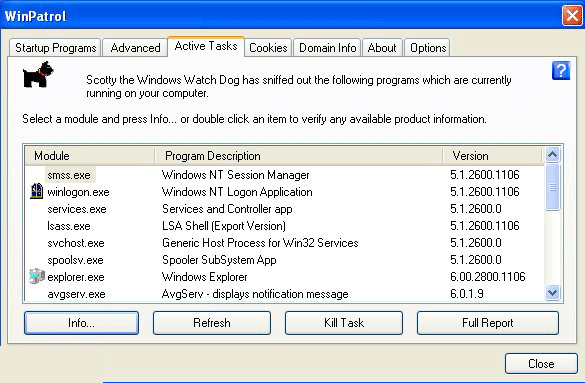Click version 6.00.2800.1106 cell
Screen dimensions: 585x383
[x=487, y=277]
